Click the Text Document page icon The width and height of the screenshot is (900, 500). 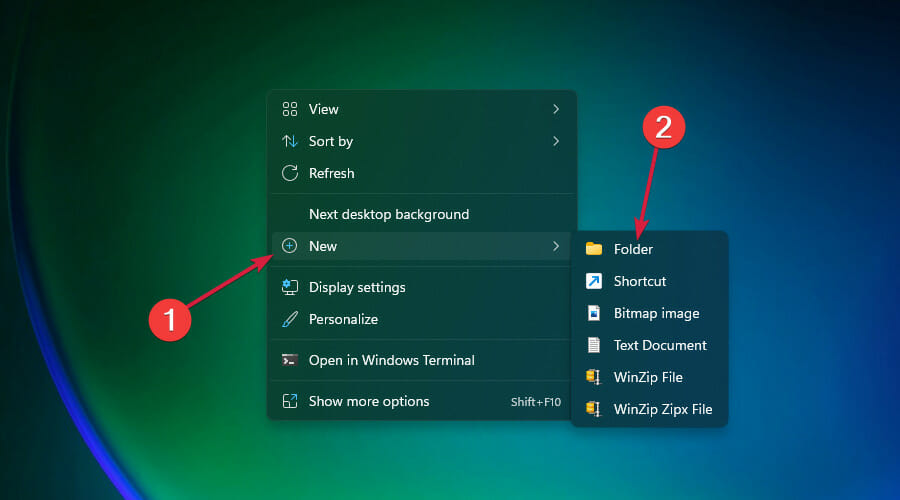pos(593,345)
